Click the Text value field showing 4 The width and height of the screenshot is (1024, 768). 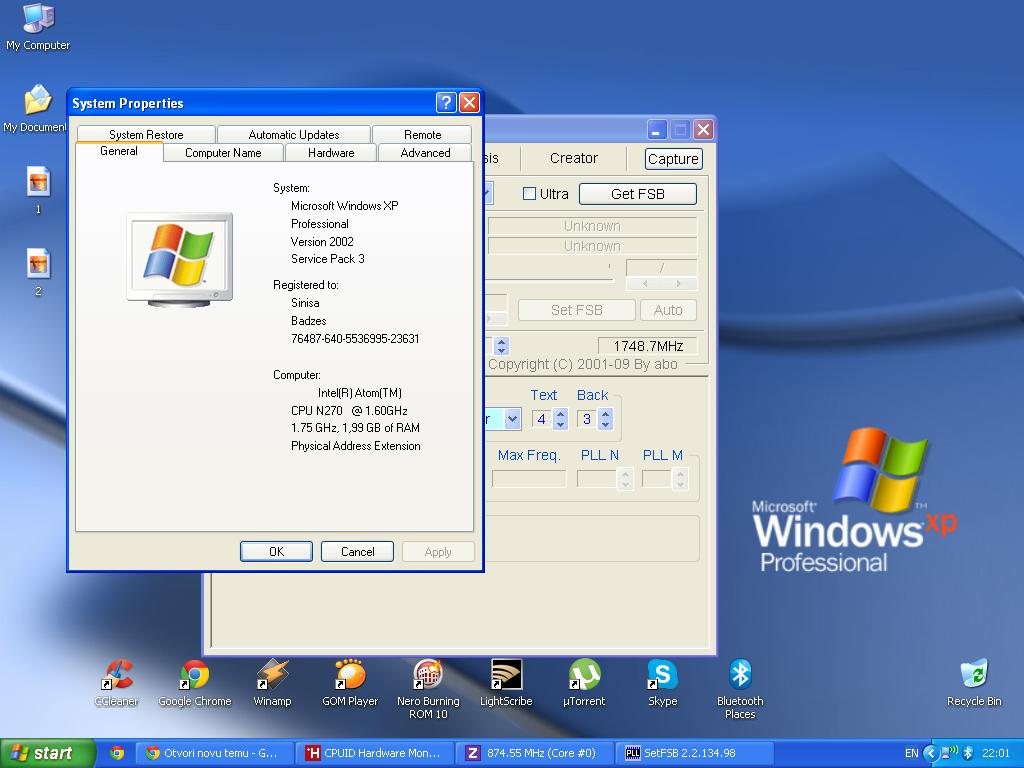click(x=542, y=419)
